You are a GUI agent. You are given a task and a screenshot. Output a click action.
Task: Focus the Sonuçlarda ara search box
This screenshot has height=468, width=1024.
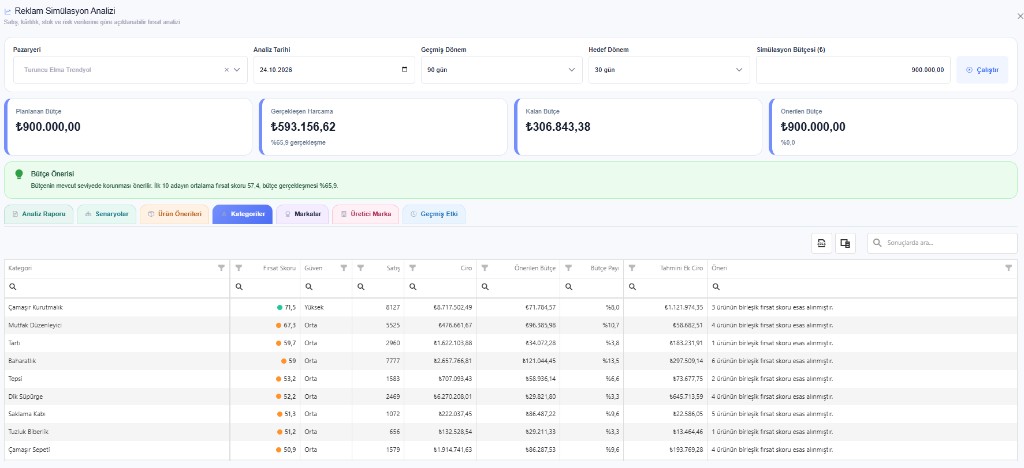tap(942, 243)
